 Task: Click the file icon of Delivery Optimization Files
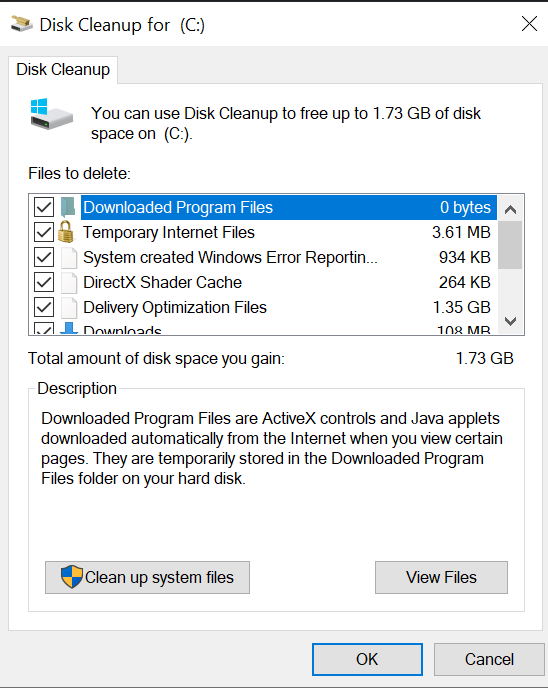point(69,308)
